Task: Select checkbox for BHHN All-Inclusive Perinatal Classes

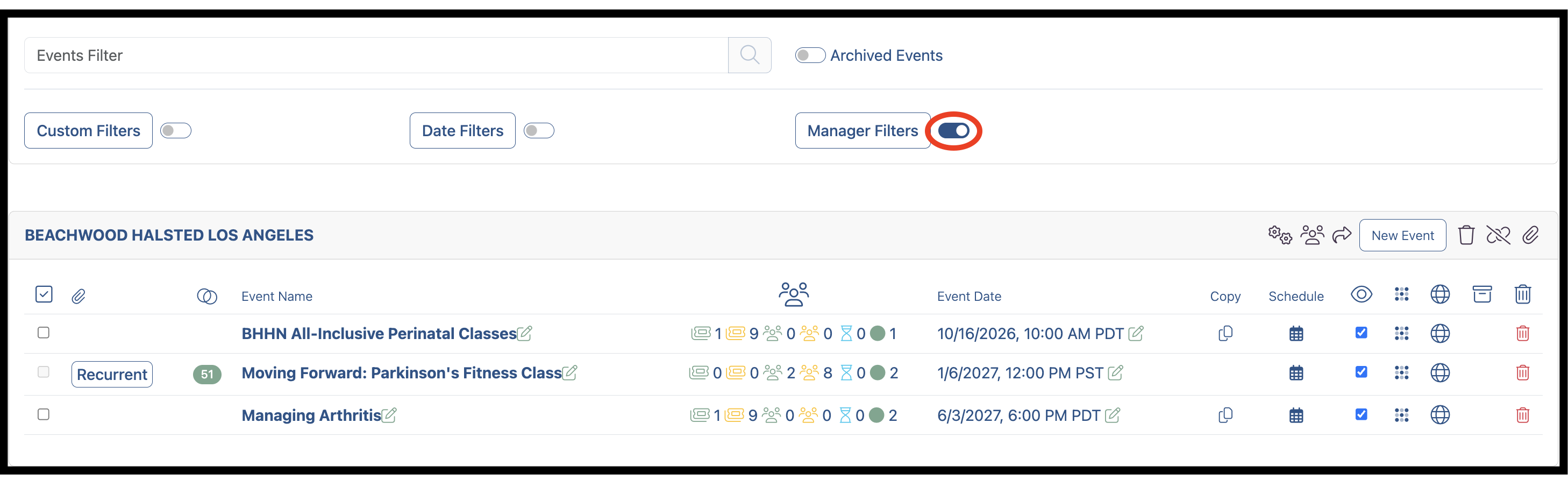Action: tap(43, 332)
